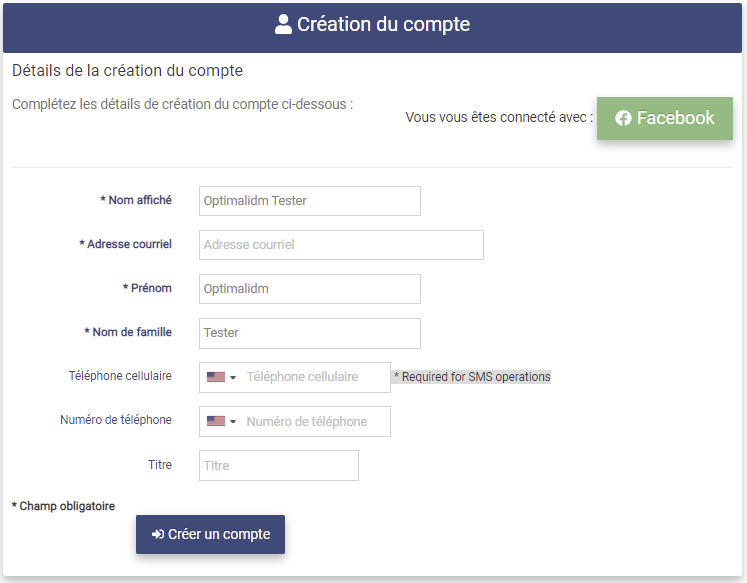Click the user icon in header

click(x=283, y=25)
